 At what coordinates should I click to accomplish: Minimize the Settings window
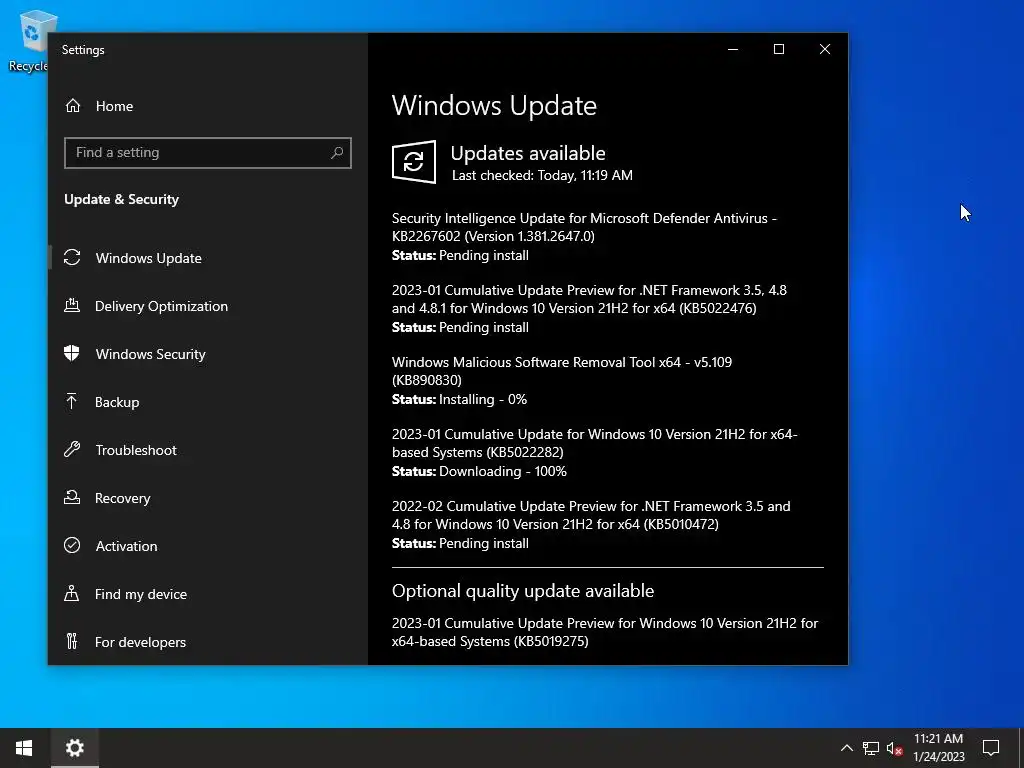click(x=733, y=49)
